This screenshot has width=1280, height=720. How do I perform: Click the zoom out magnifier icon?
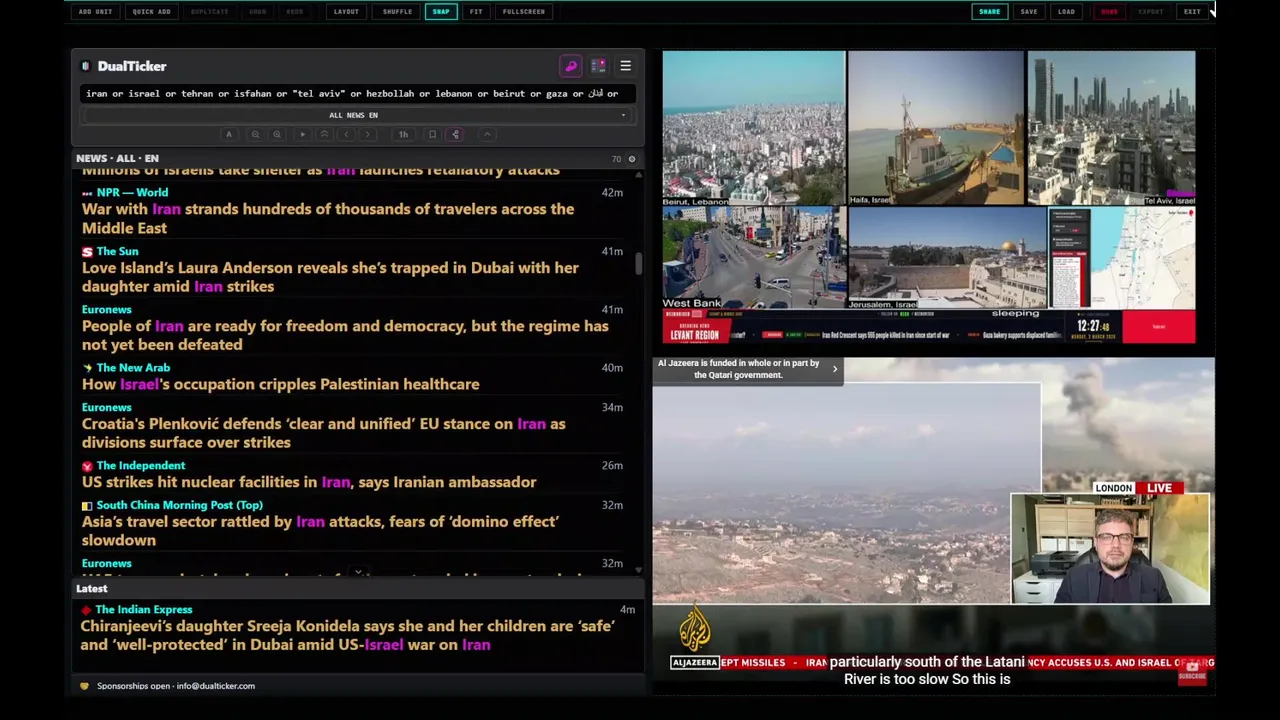pos(255,134)
